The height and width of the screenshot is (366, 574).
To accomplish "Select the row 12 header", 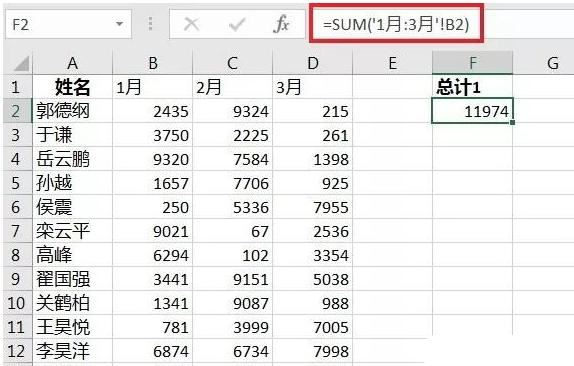I will click(16, 351).
